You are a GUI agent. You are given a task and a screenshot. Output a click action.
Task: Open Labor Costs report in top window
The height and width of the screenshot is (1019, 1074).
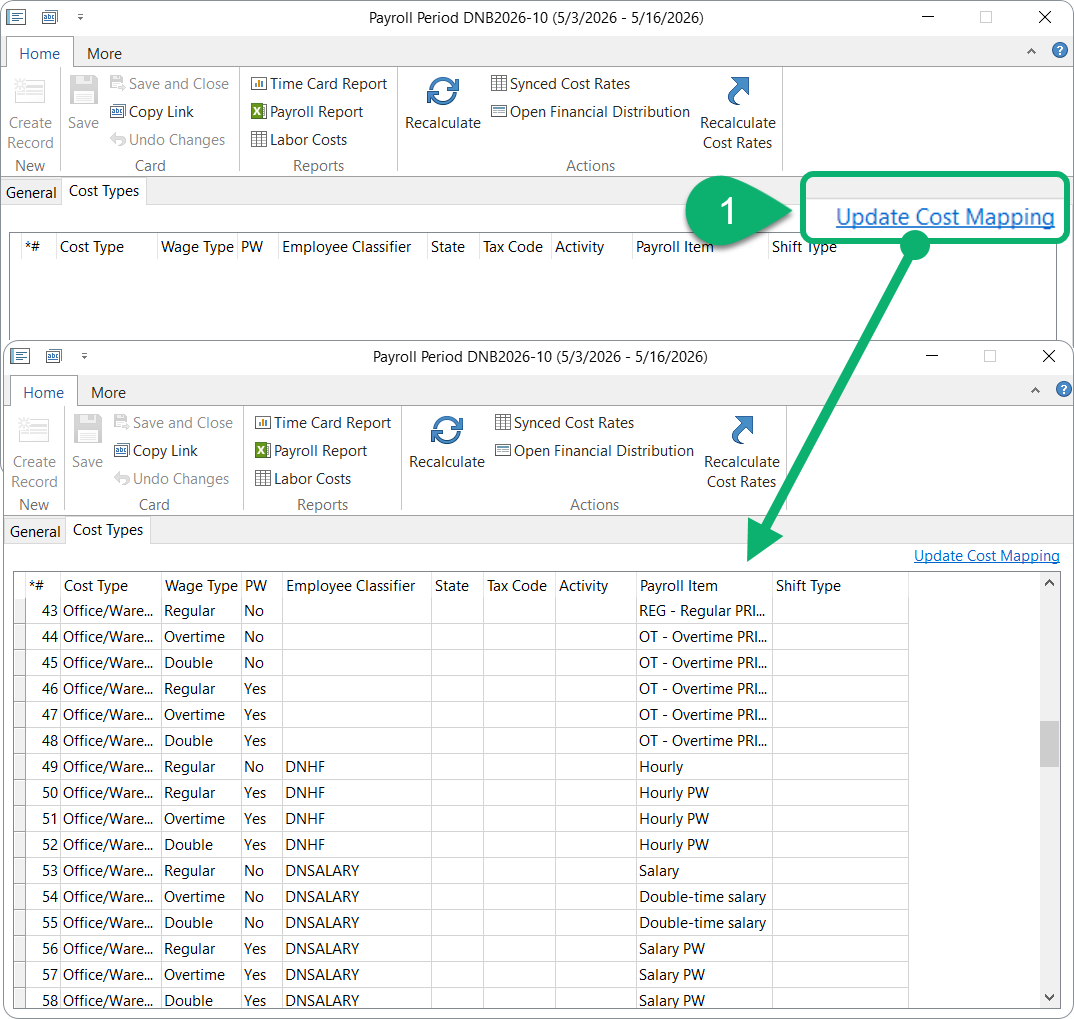(299, 140)
